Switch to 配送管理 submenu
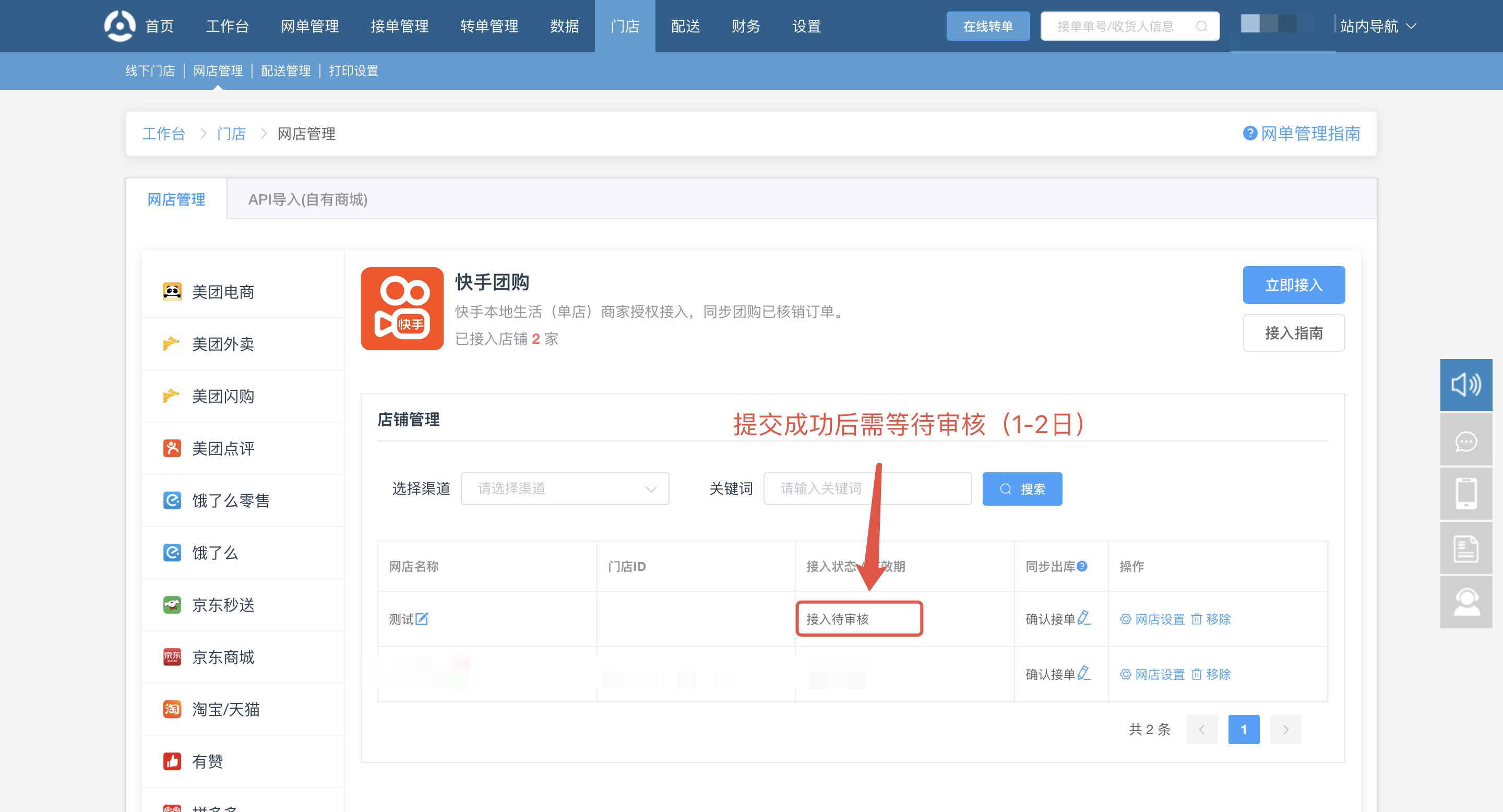The height and width of the screenshot is (812, 1503). pyautogui.click(x=286, y=70)
